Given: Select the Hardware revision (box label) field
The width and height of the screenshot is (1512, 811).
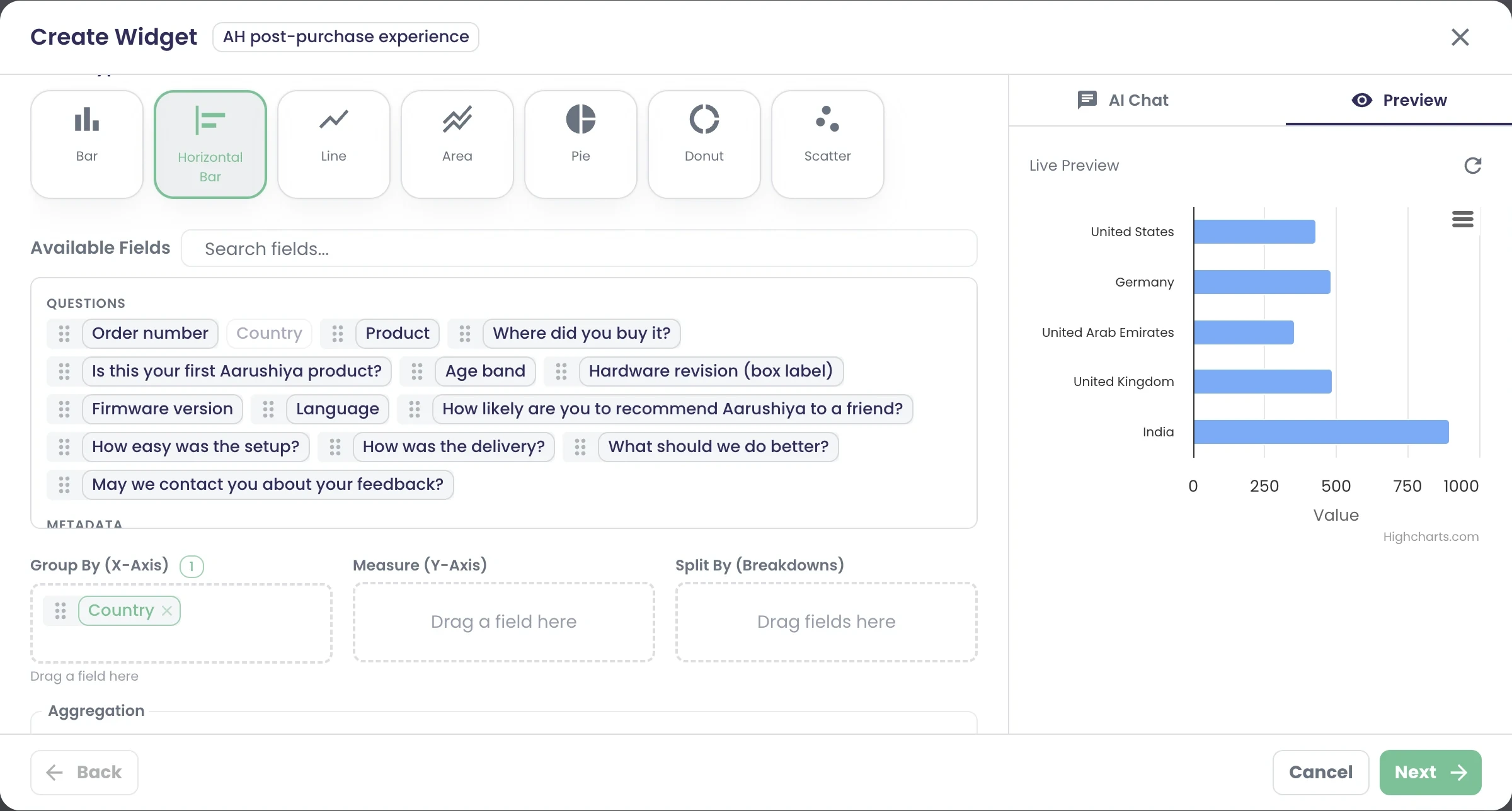Looking at the screenshot, I should pos(711,371).
